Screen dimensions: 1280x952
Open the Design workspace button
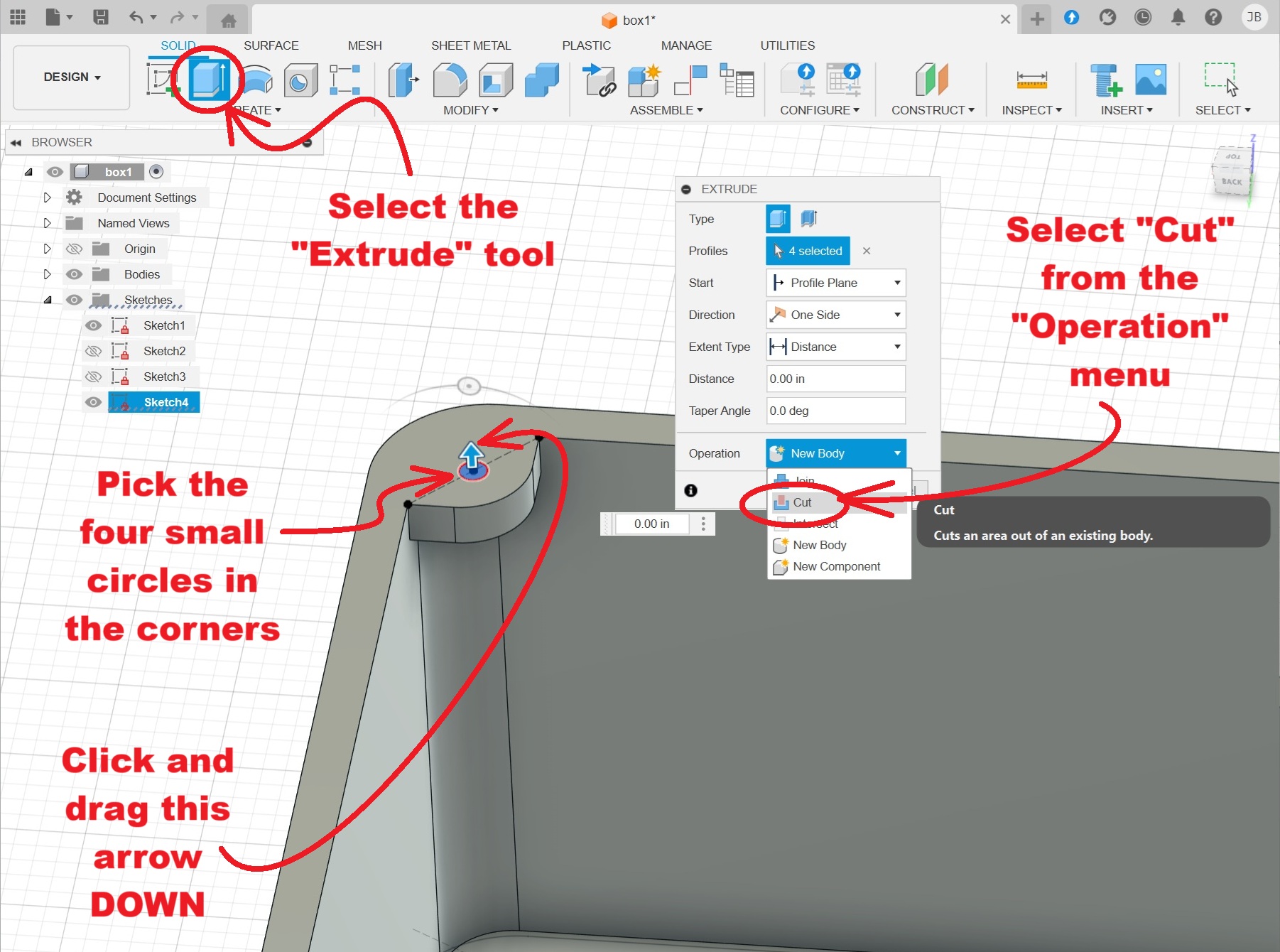[72, 77]
